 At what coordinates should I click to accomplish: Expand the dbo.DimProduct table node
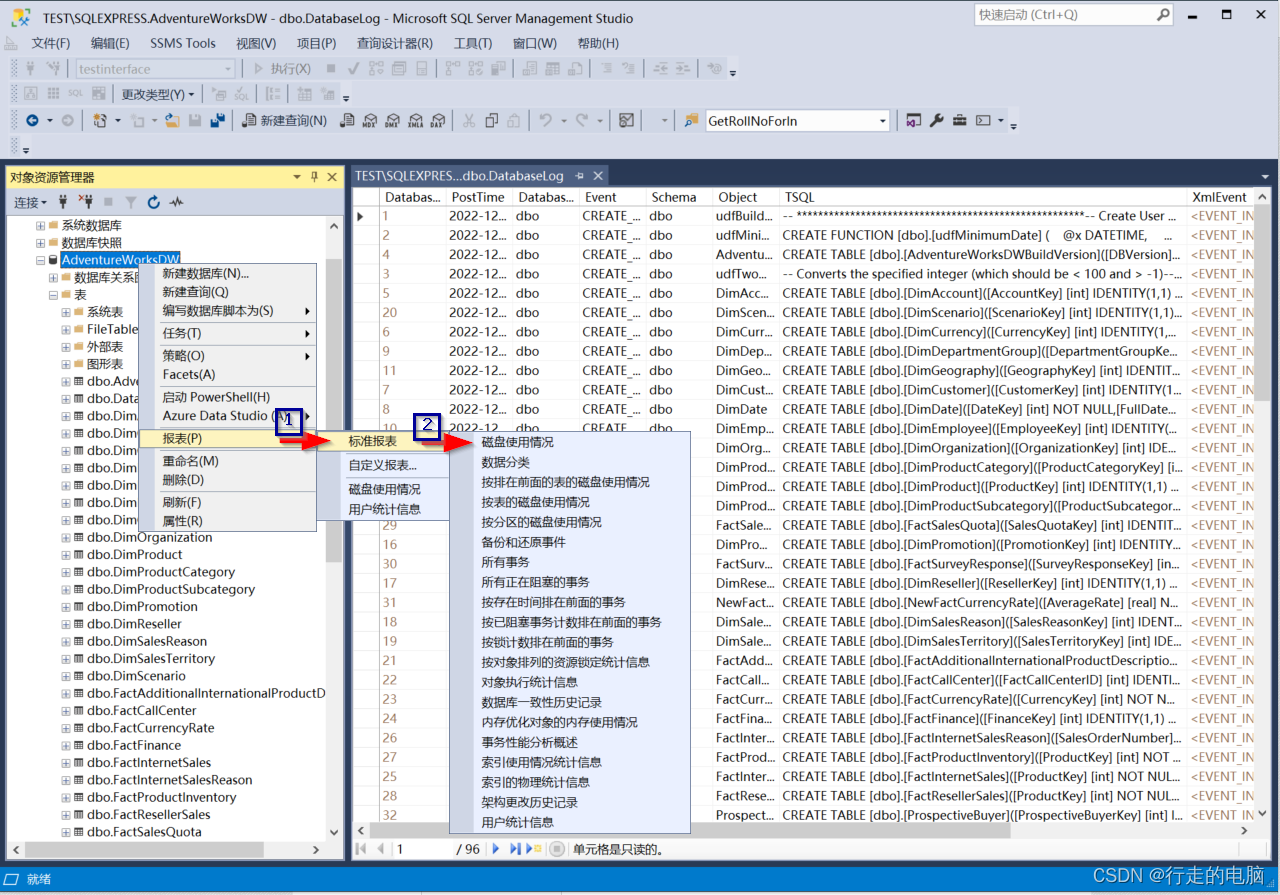click(66, 555)
